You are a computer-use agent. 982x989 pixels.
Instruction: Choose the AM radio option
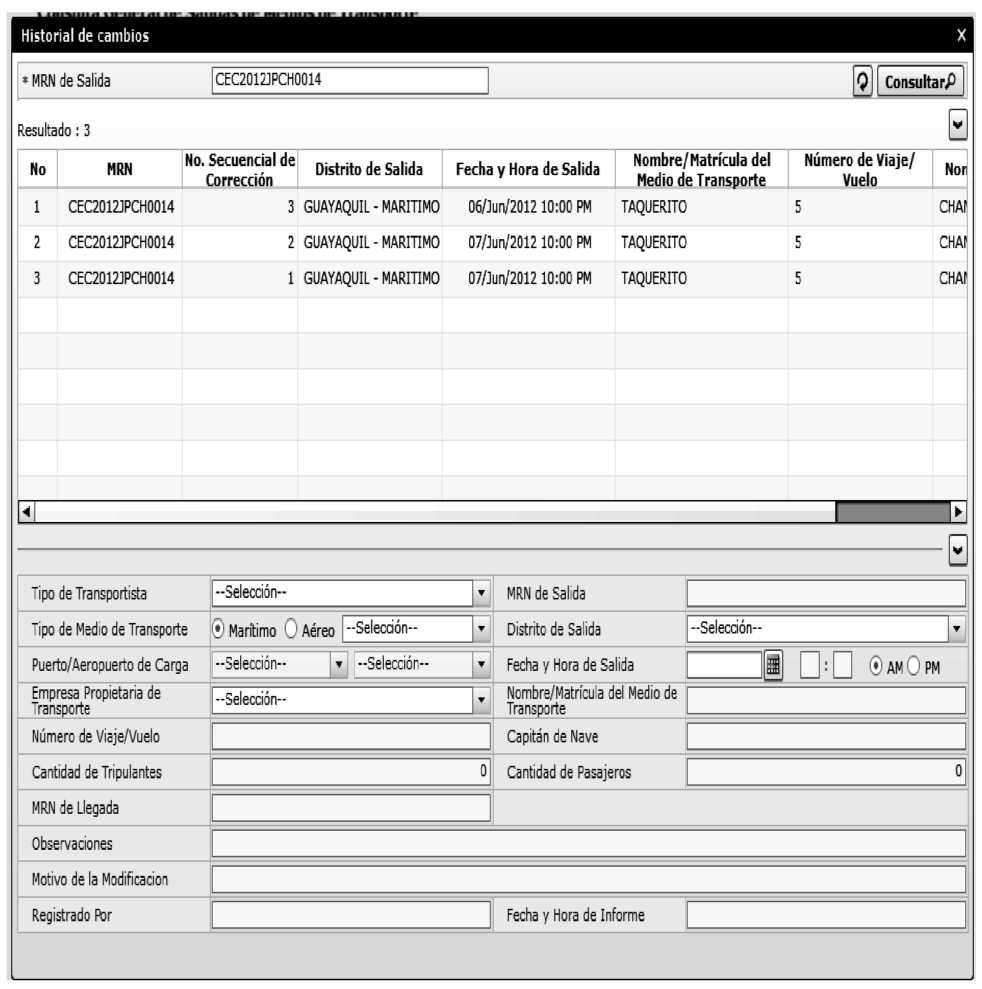pyautogui.click(x=875, y=666)
